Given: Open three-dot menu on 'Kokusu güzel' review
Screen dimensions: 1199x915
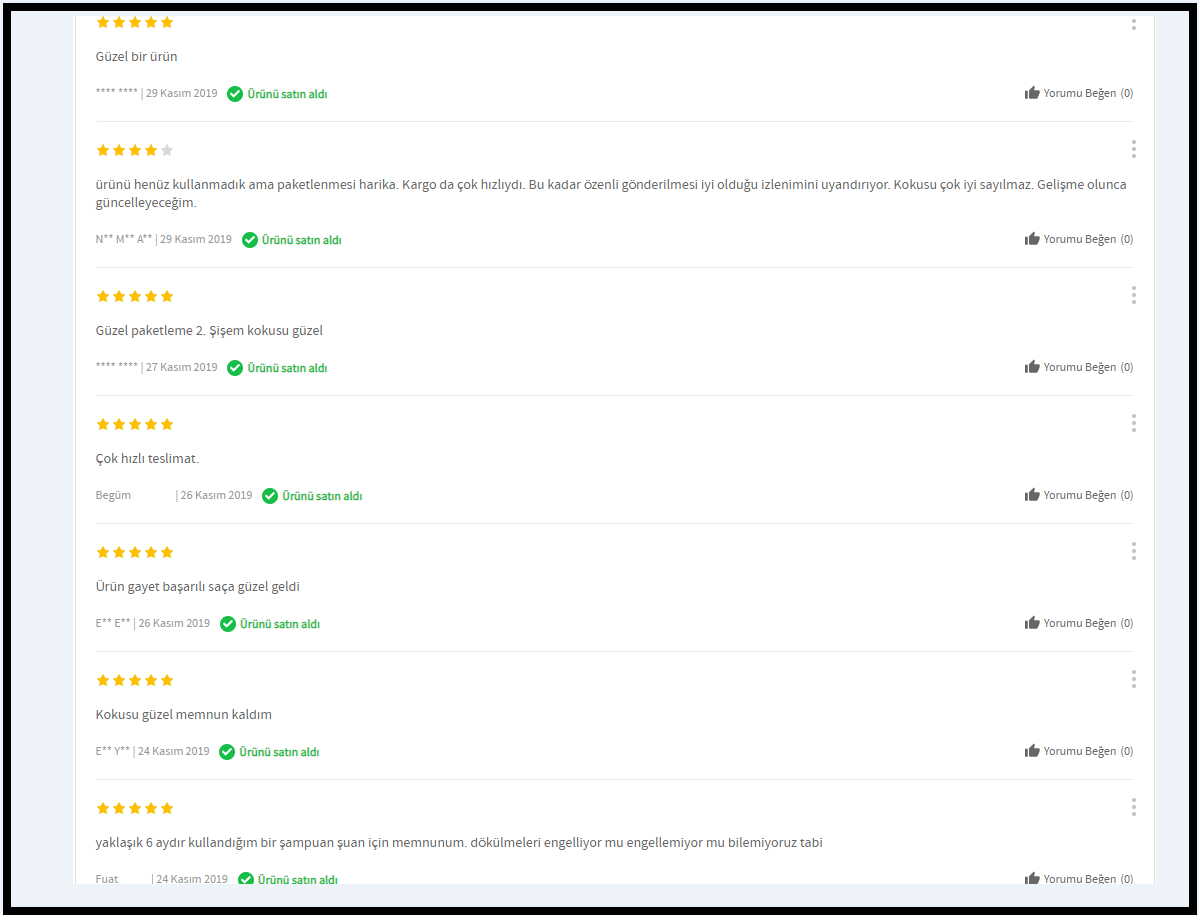Looking at the screenshot, I should 1133,680.
